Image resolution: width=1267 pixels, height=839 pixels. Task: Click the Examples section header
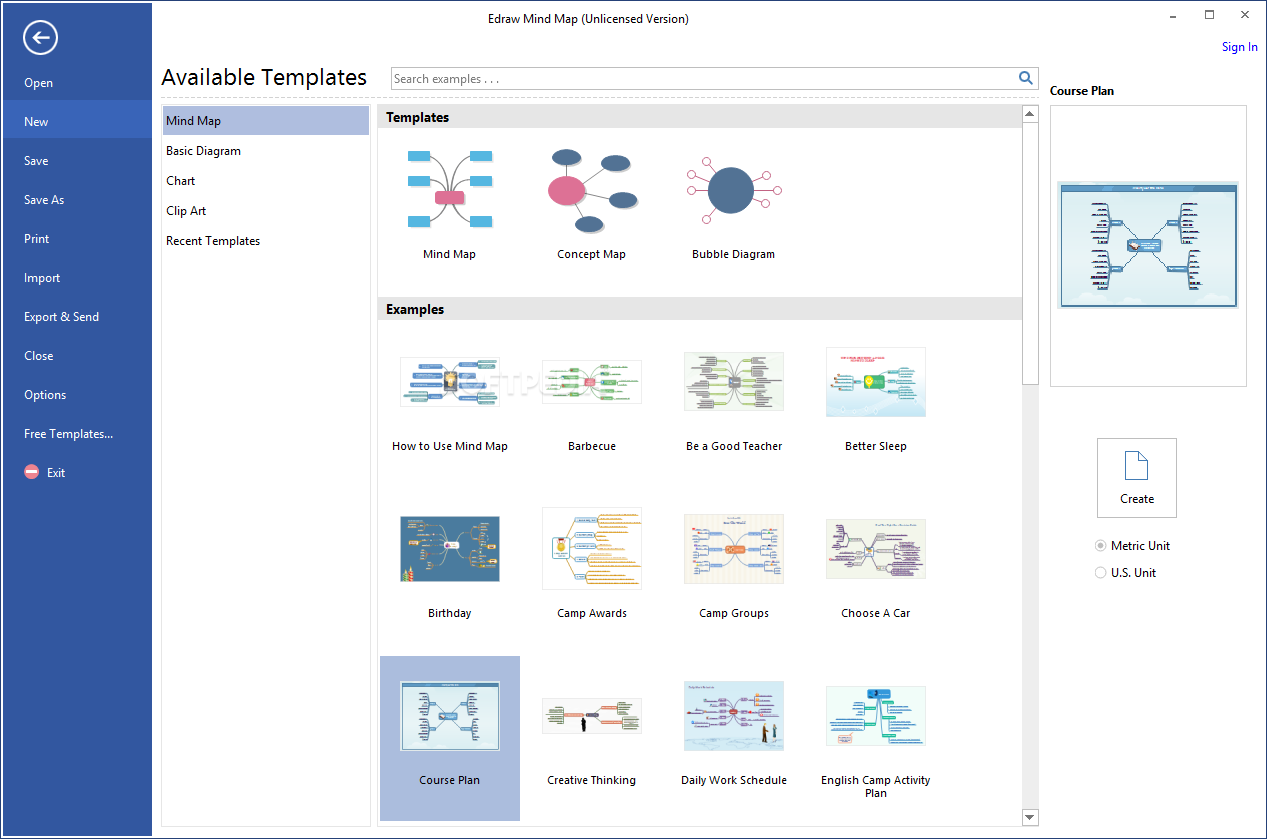pyautogui.click(x=700, y=309)
